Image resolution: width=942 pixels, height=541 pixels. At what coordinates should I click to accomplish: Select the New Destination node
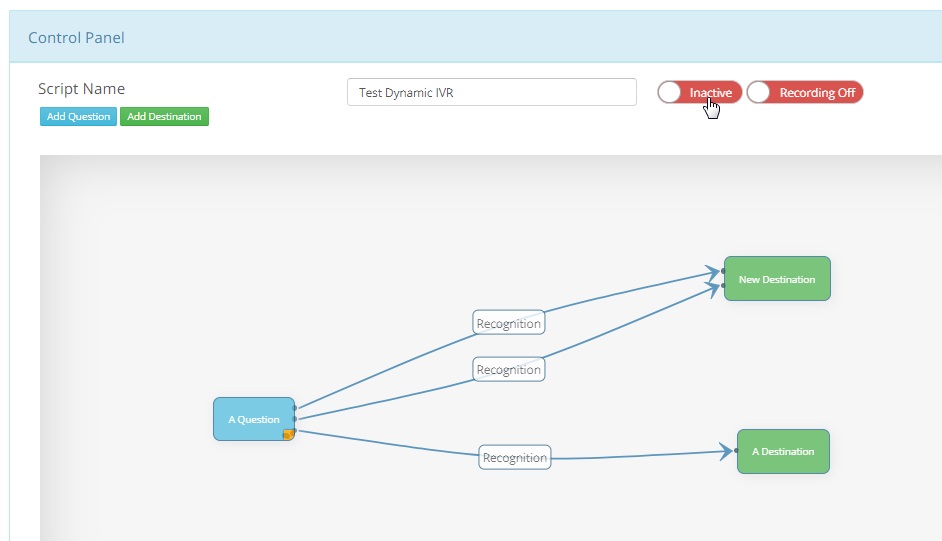pyautogui.click(x=777, y=279)
